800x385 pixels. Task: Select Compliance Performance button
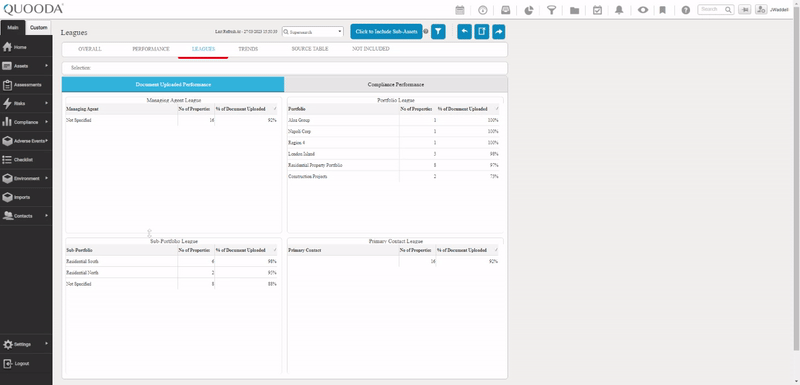pos(396,85)
